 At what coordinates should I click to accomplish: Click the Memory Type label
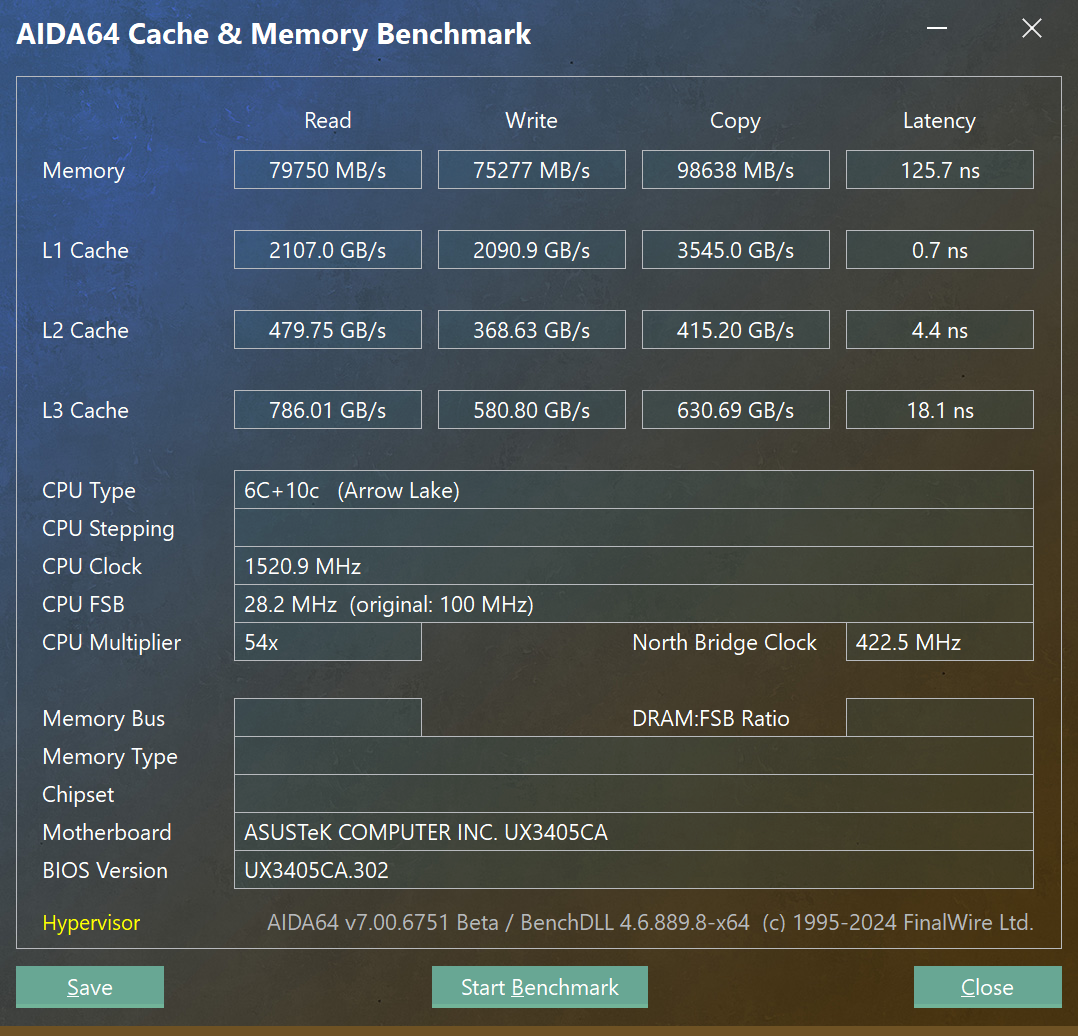110,756
